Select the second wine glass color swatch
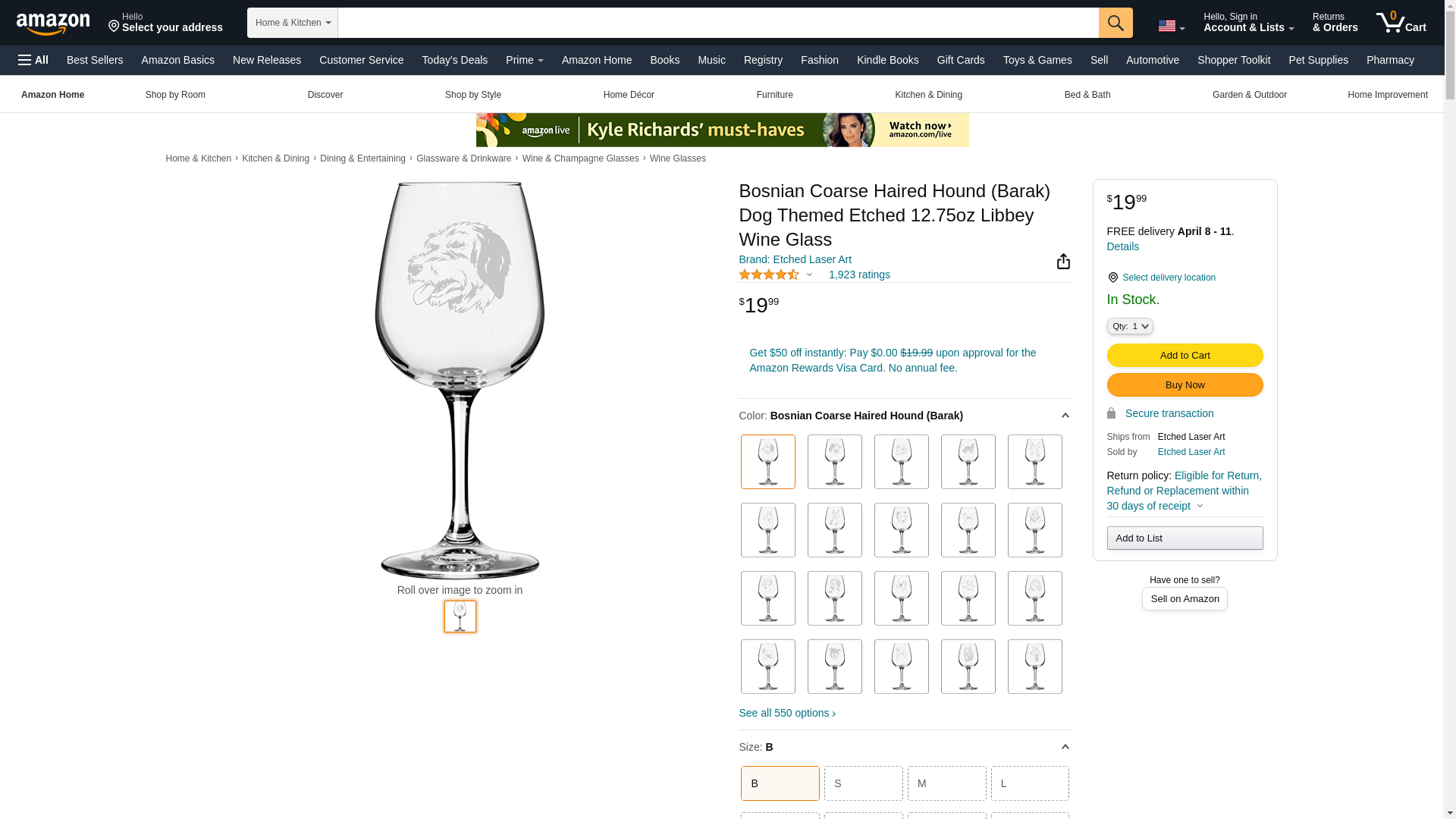The width and height of the screenshot is (1456, 819). [x=834, y=462]
